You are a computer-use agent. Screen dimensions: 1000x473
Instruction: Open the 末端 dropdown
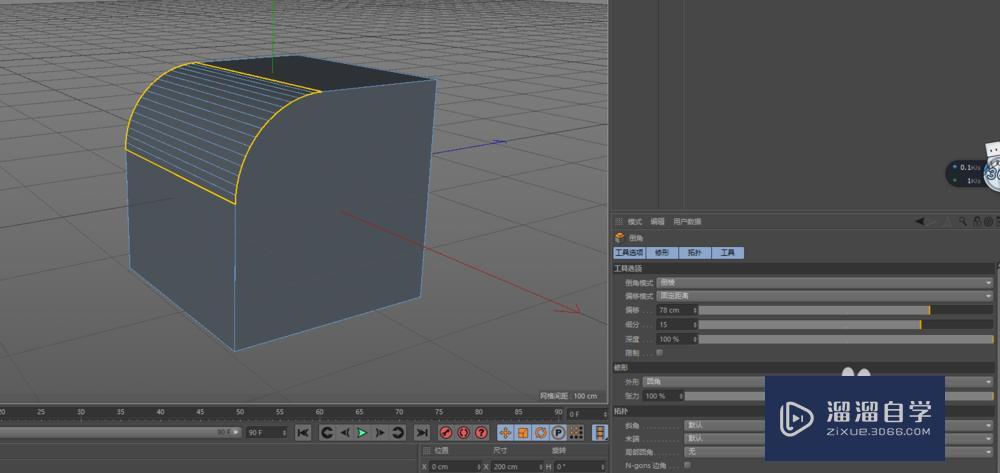[839, 439]
